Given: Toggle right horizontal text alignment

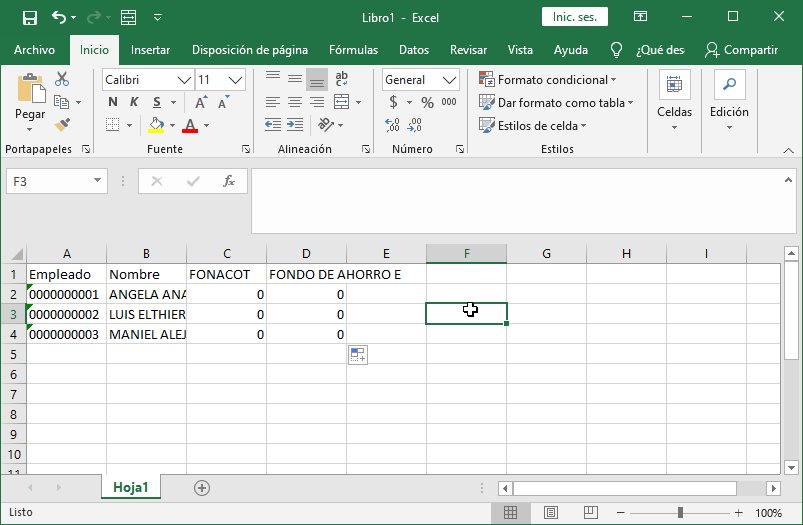Looking at the screenshot, I should coord(317,102).
